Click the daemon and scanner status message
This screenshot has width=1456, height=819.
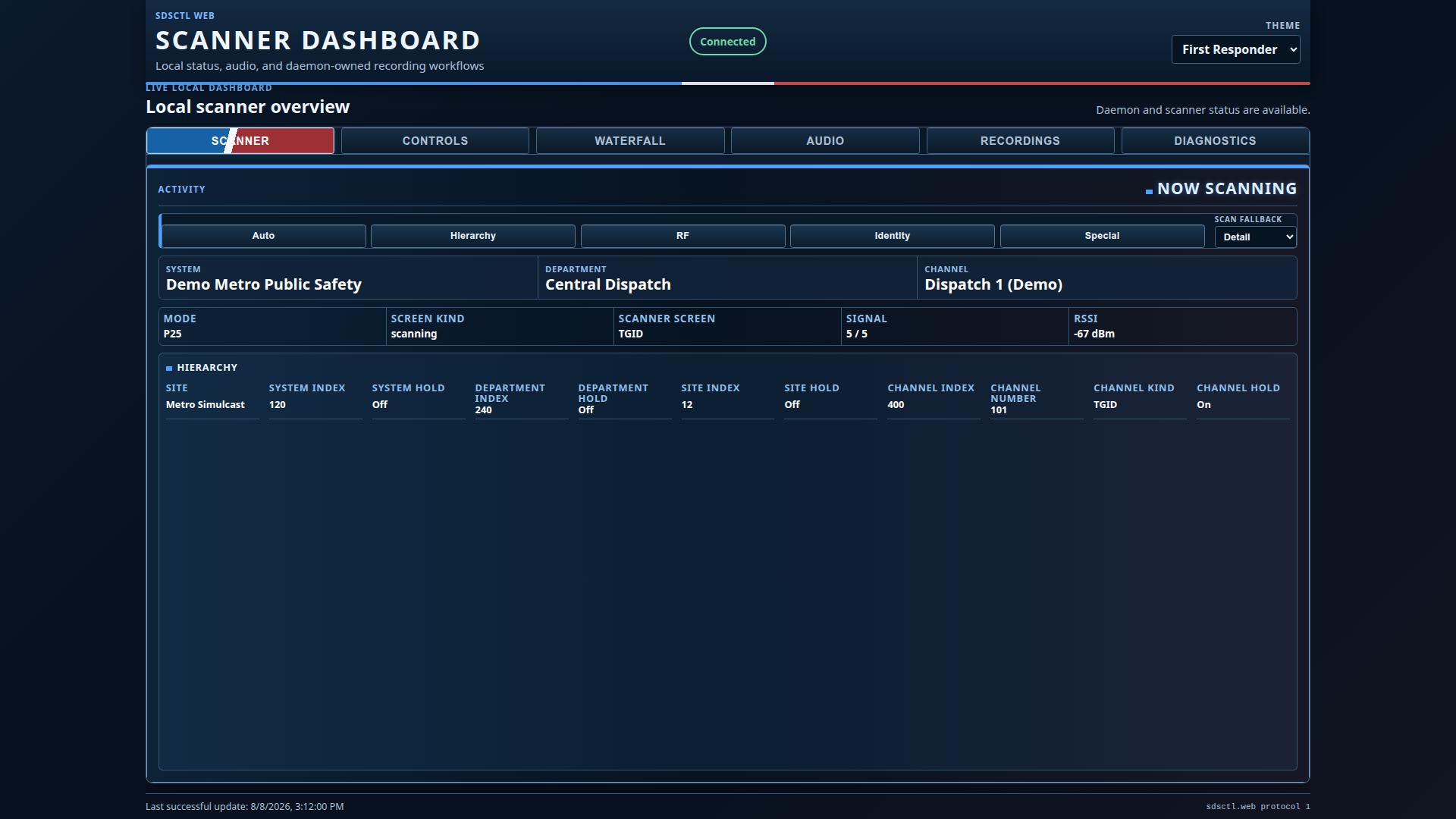tap(1203, 110)
